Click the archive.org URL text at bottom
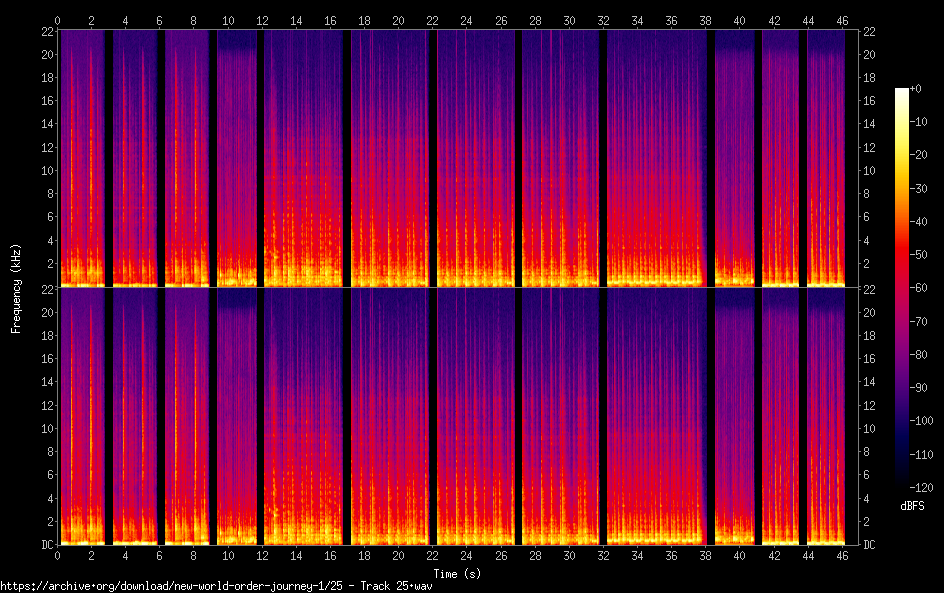The width and height of the screenshot is (944, 593). tap(216, 586)
